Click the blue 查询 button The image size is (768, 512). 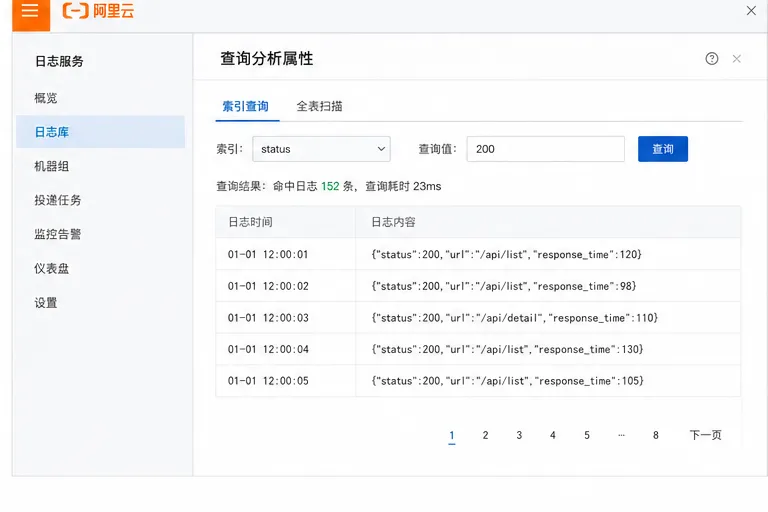click(663, 149)
